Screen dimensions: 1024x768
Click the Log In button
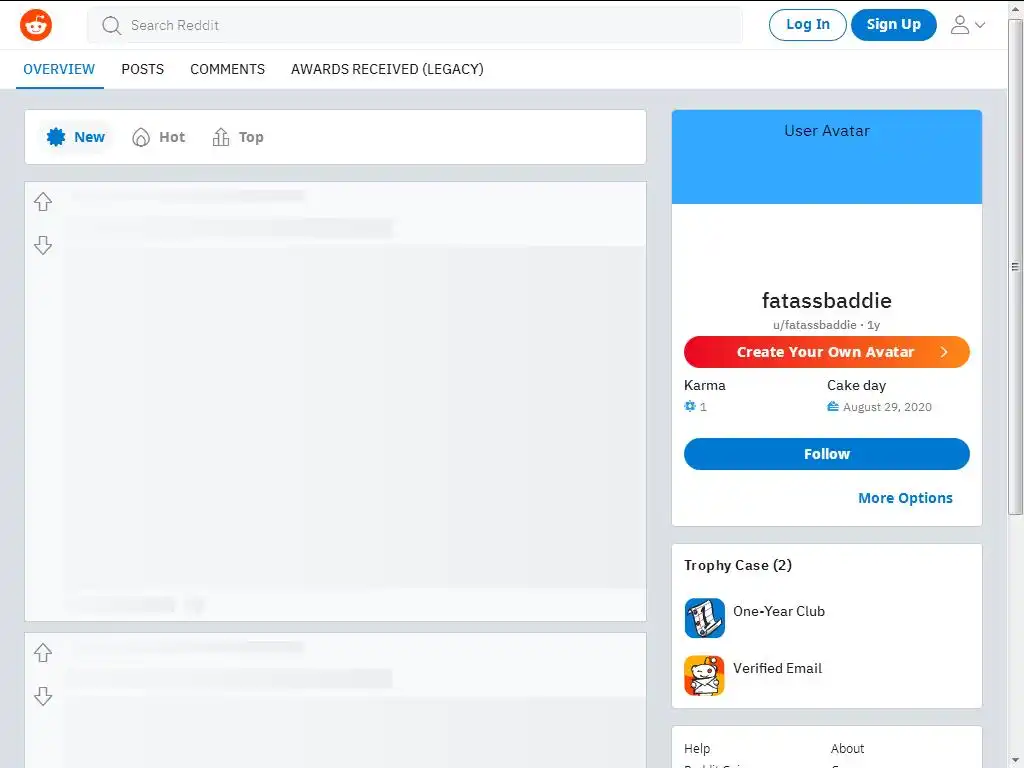(807, 25)
